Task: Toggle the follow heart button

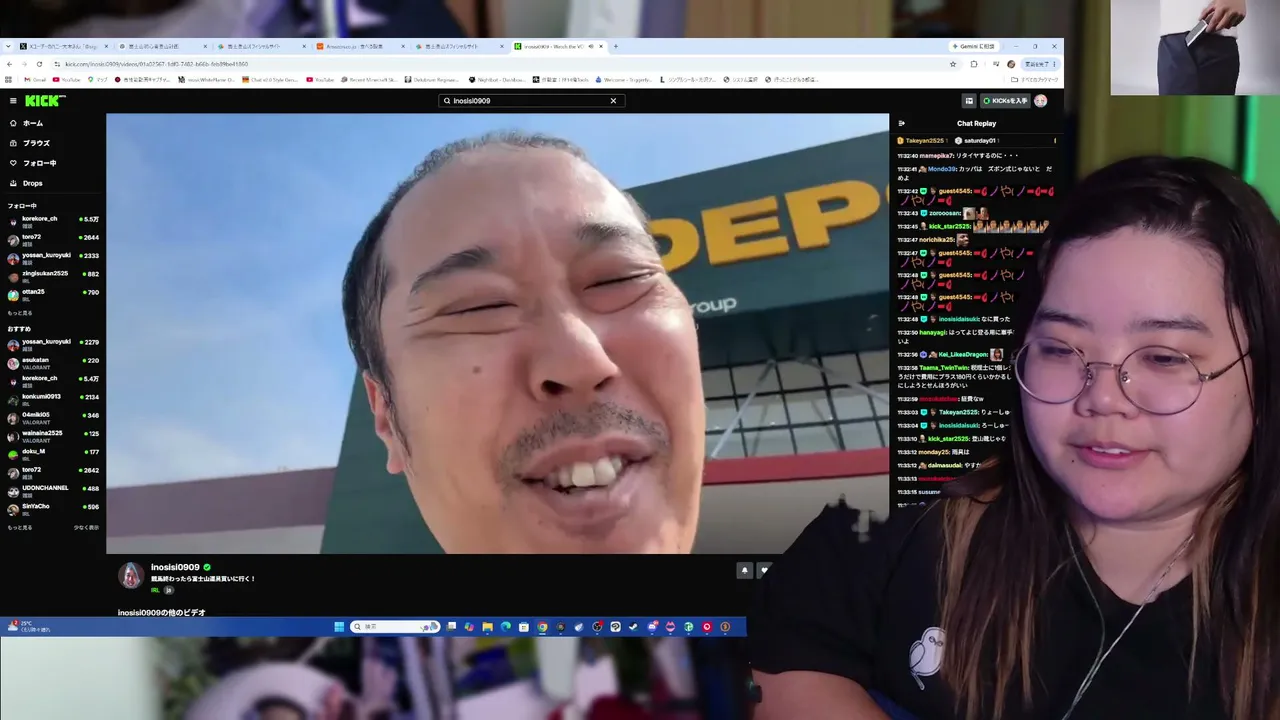Action: (764, 570)
